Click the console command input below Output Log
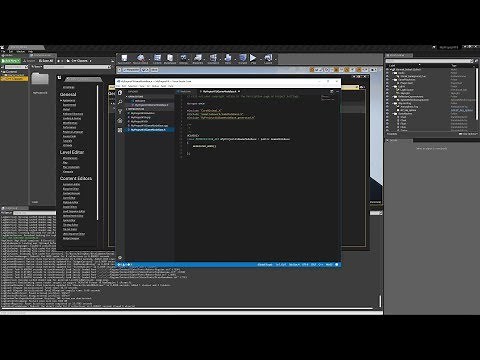Screen dimensions: 480x360 (x=192, y=313)
